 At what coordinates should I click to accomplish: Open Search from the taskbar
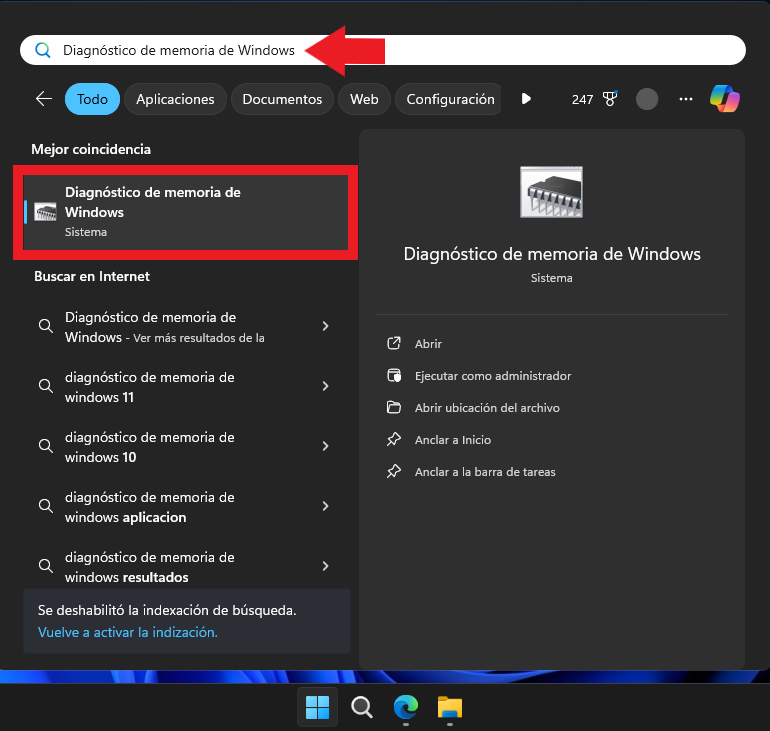click(x=362, y=707)
